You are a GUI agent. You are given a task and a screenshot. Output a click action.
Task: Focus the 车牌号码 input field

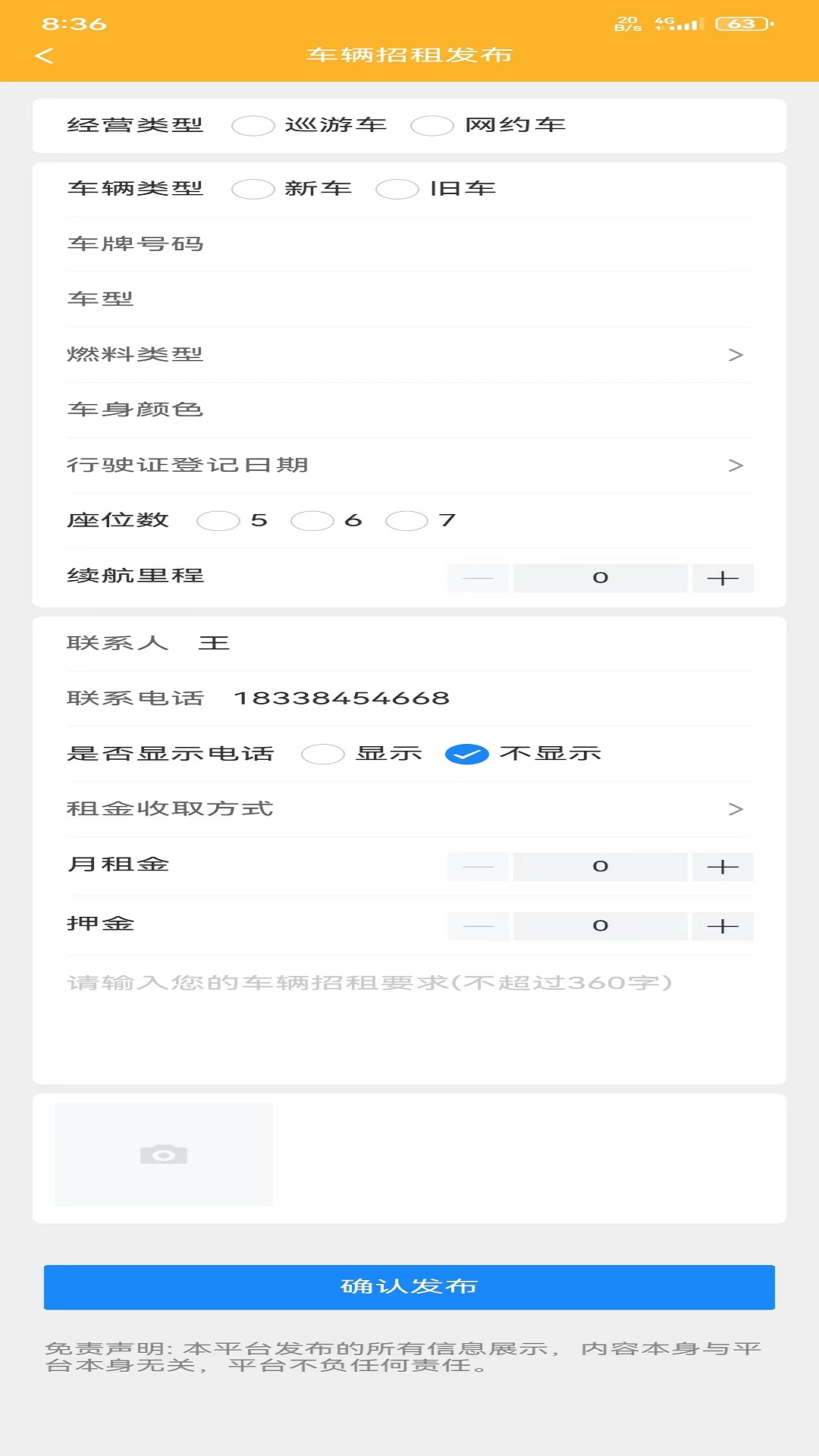pyautogui.click(x=409, y=244)
